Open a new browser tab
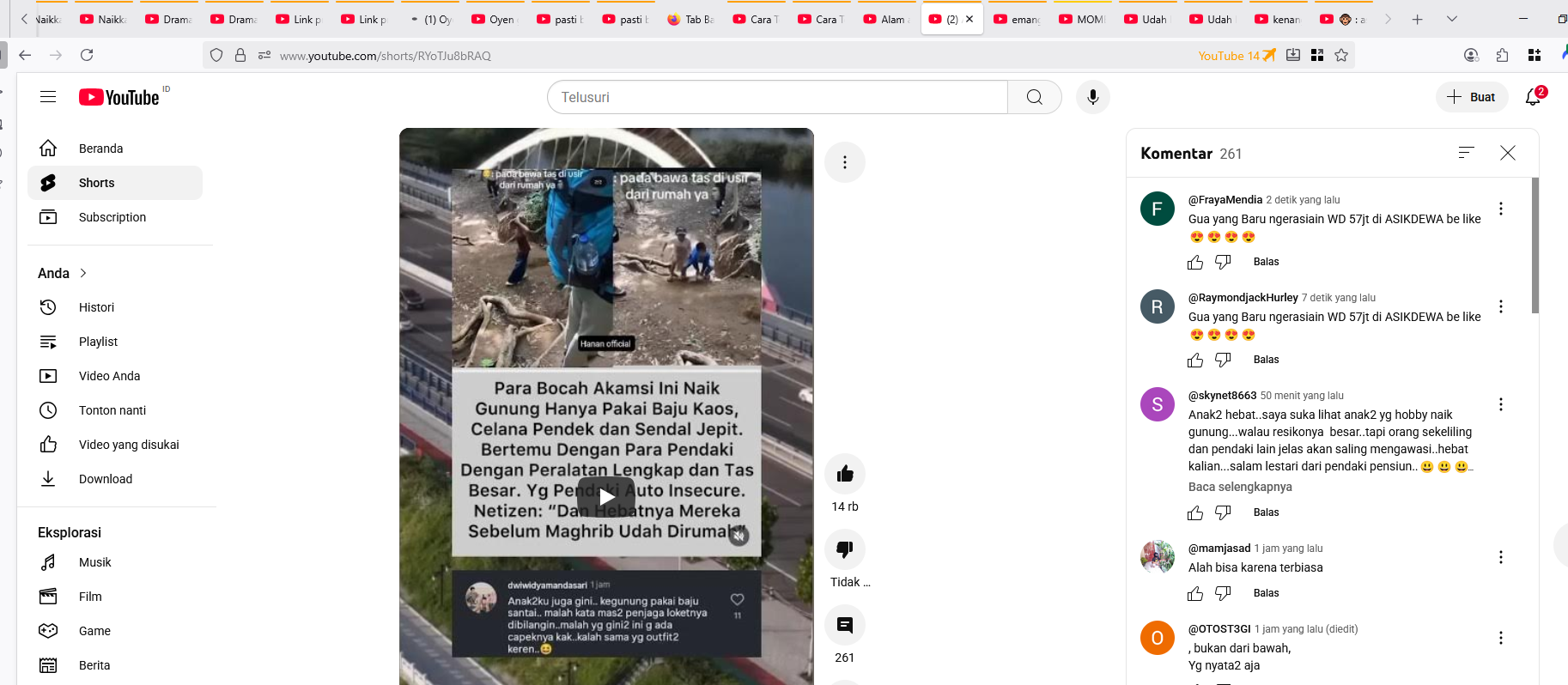 [x=1417, y=19]
